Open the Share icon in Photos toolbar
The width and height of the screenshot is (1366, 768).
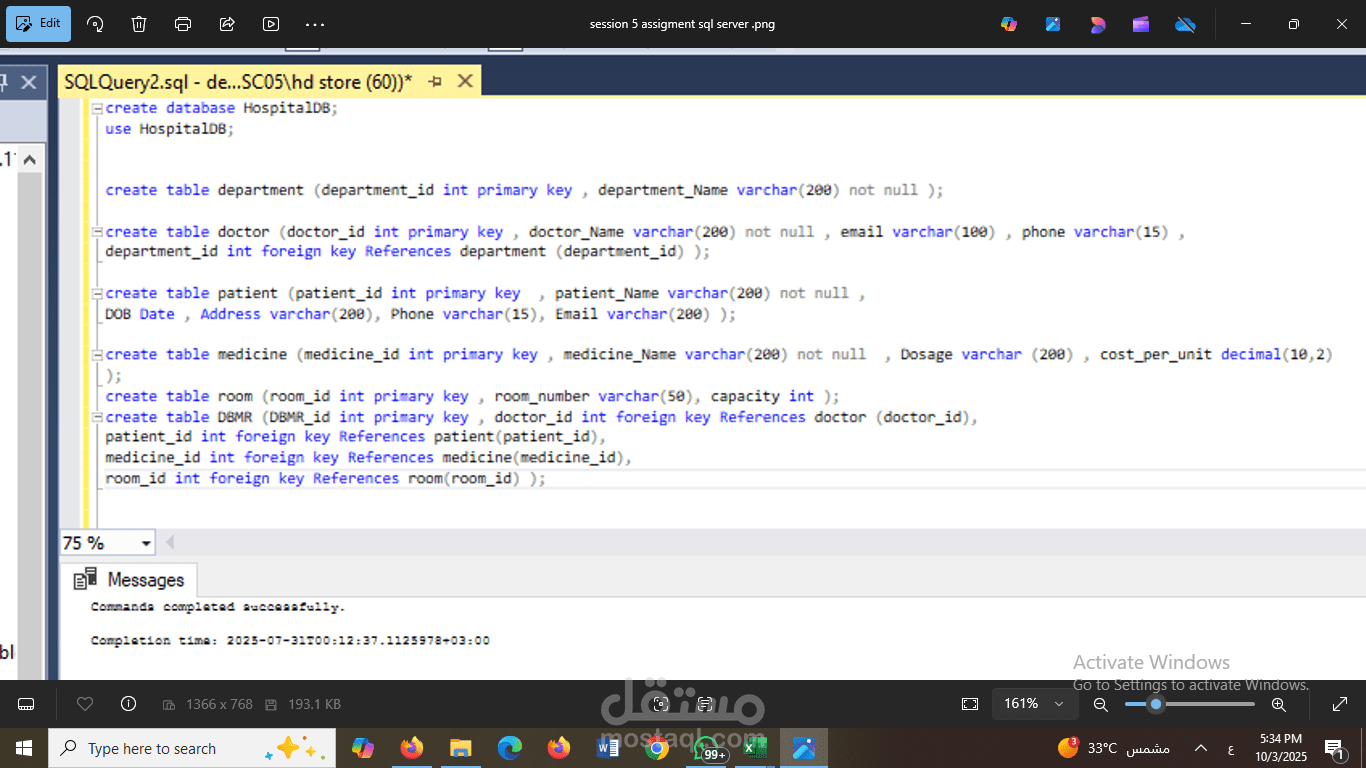pyautogui.click(x=227, y=24)
